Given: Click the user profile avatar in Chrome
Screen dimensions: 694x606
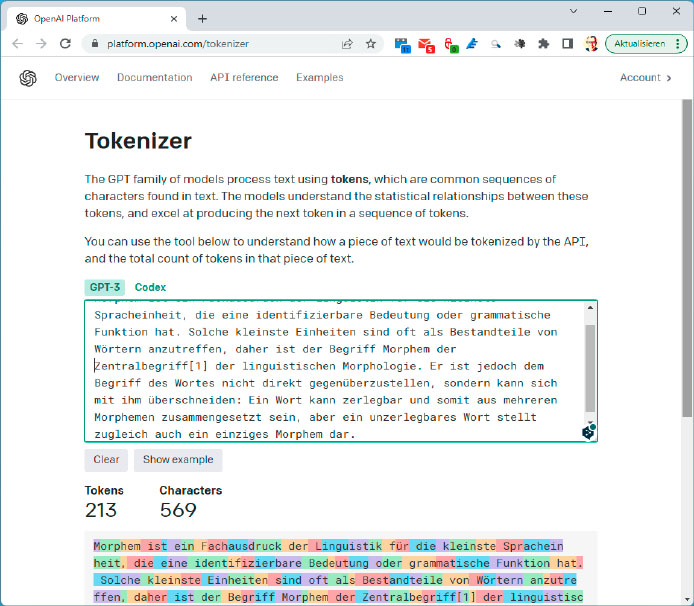Looking at the screenshot, I should coord(591,44).
